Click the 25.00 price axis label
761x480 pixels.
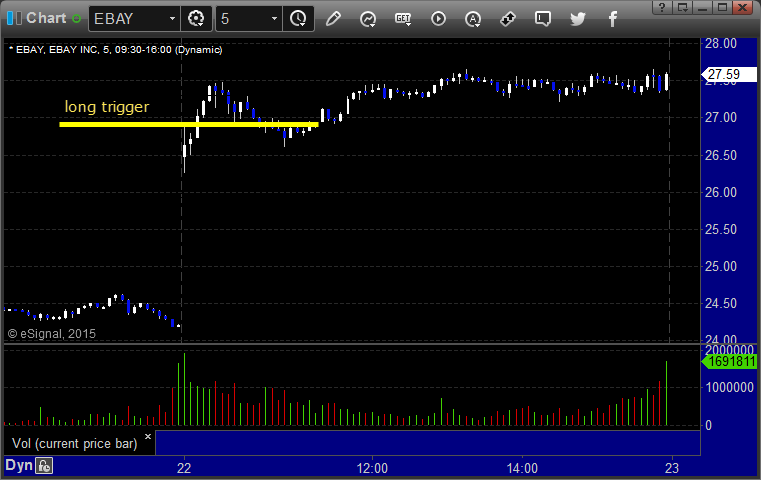pos(721,266)
